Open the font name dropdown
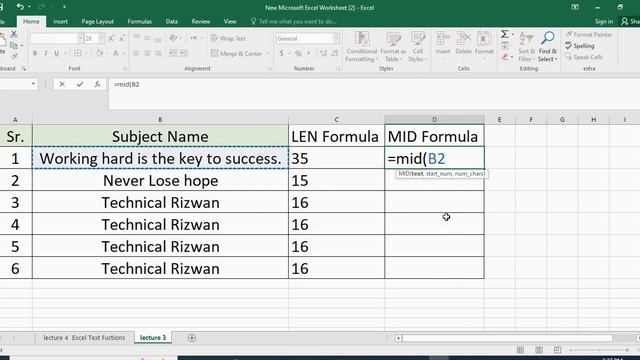Image resolution: width=640 pixels, height=360 pixels. (80, 38)
